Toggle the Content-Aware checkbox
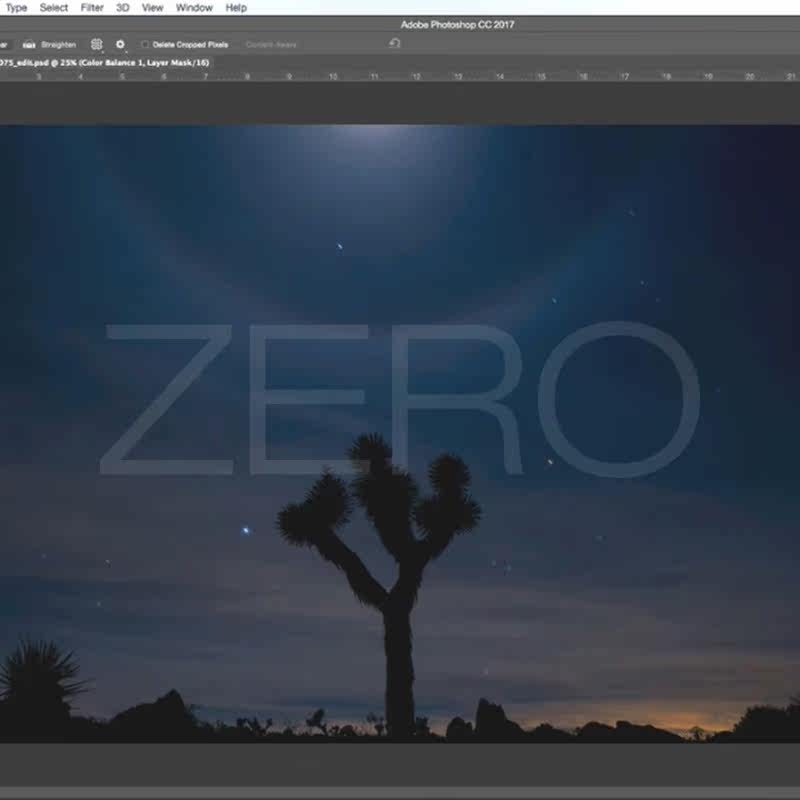Screen dimensions: 800x800 [272, 44]
